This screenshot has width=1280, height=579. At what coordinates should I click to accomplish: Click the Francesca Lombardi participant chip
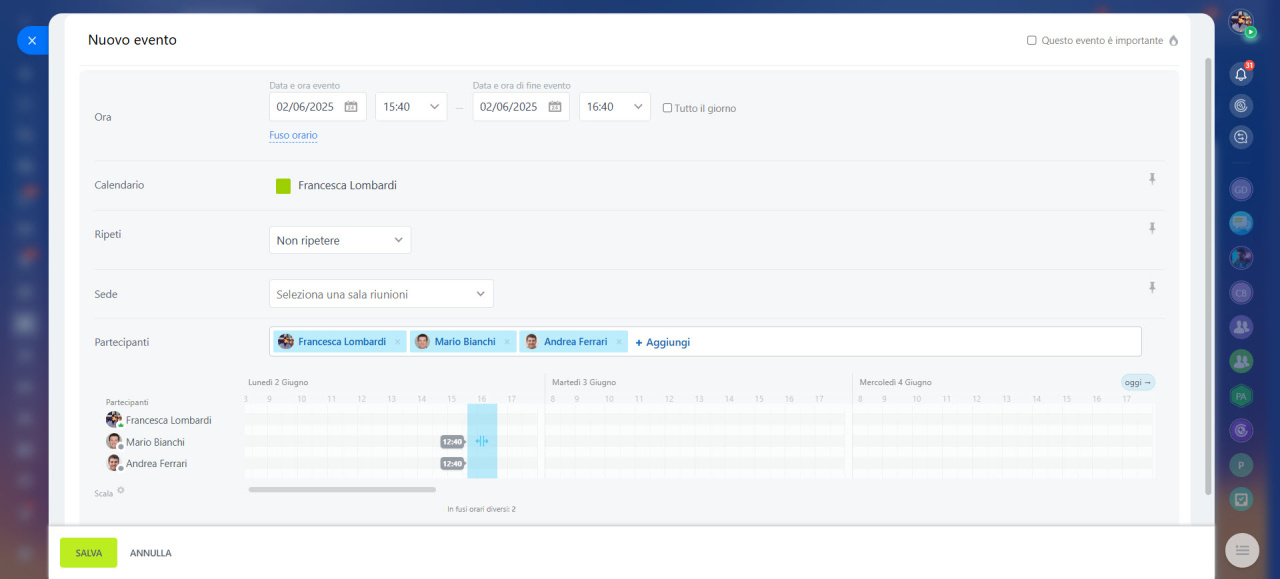[x=340, y=342]
